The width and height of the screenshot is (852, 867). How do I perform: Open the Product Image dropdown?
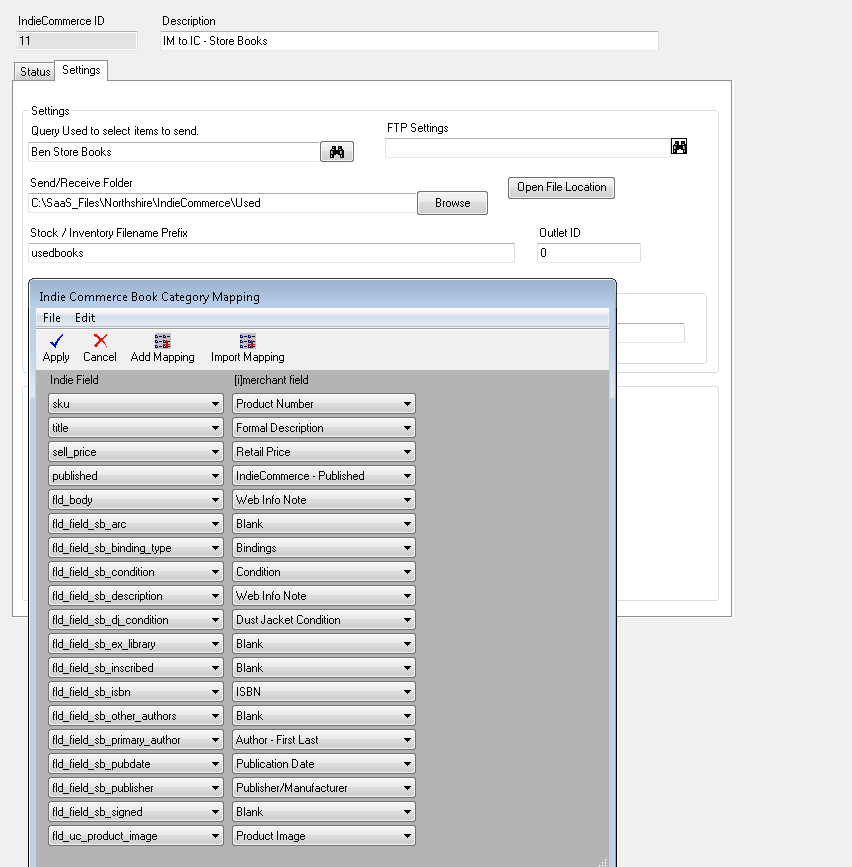(x=323, y=836)
